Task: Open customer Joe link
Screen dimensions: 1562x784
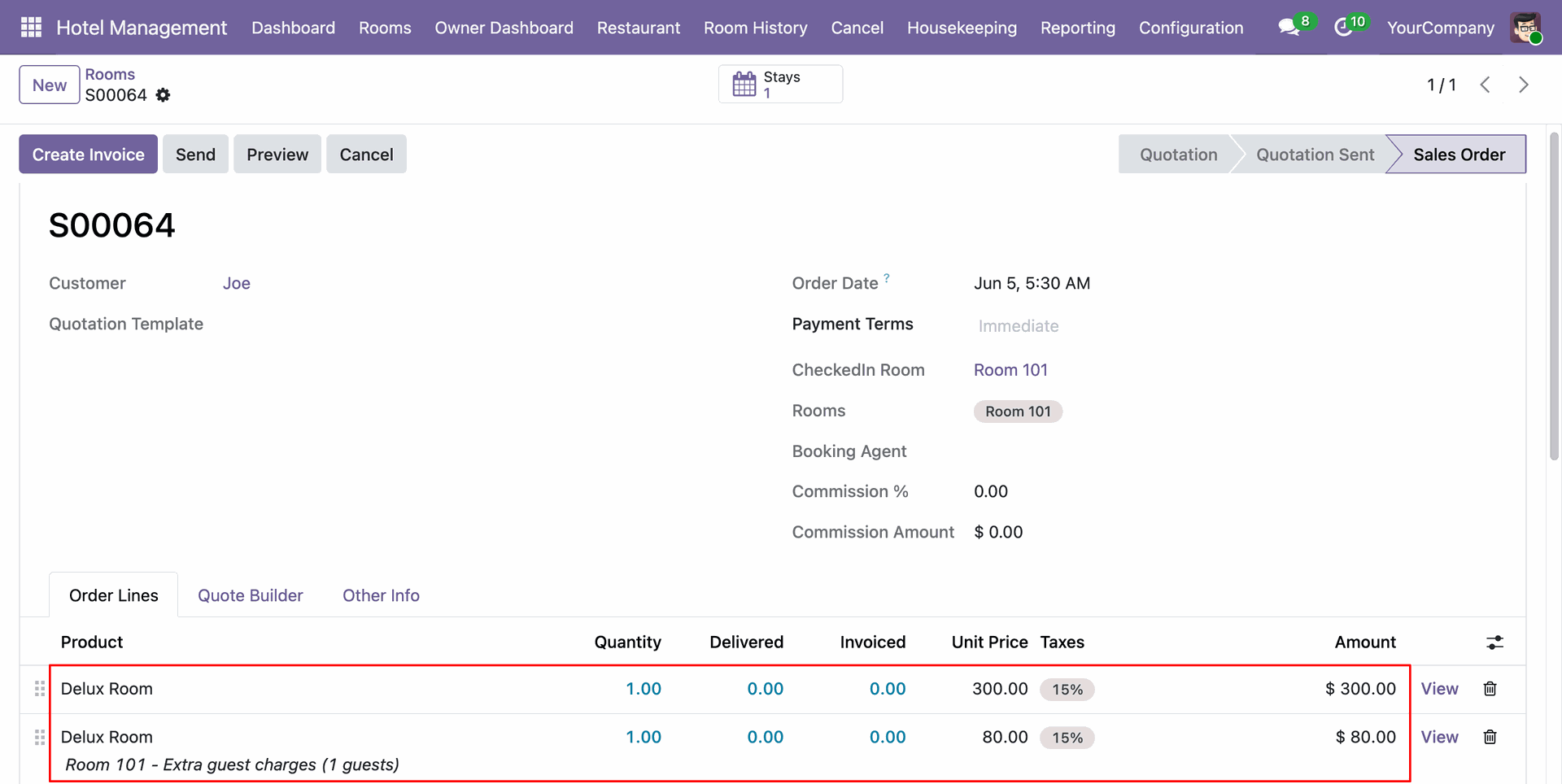Action: click(x=237, y=283)
